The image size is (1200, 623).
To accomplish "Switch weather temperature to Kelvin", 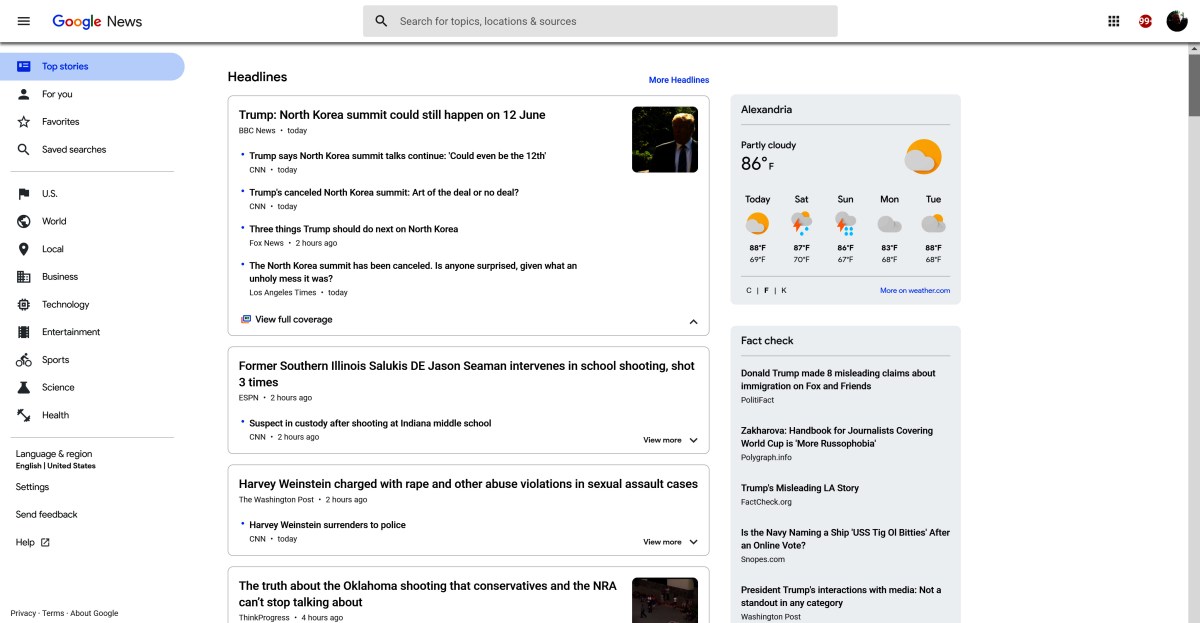I will [782, 289].
